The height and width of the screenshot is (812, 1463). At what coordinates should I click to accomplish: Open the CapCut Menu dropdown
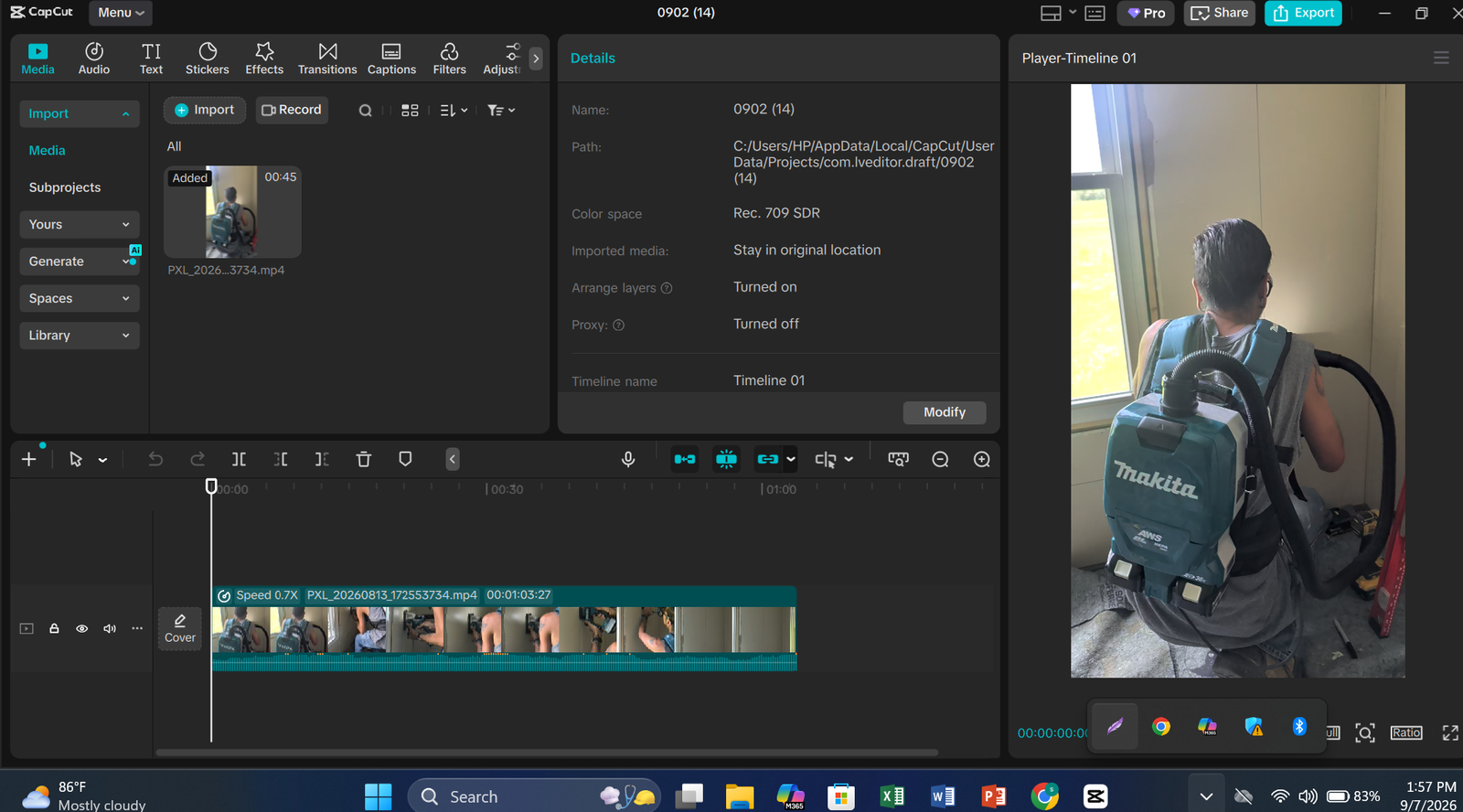click(121, 13)
